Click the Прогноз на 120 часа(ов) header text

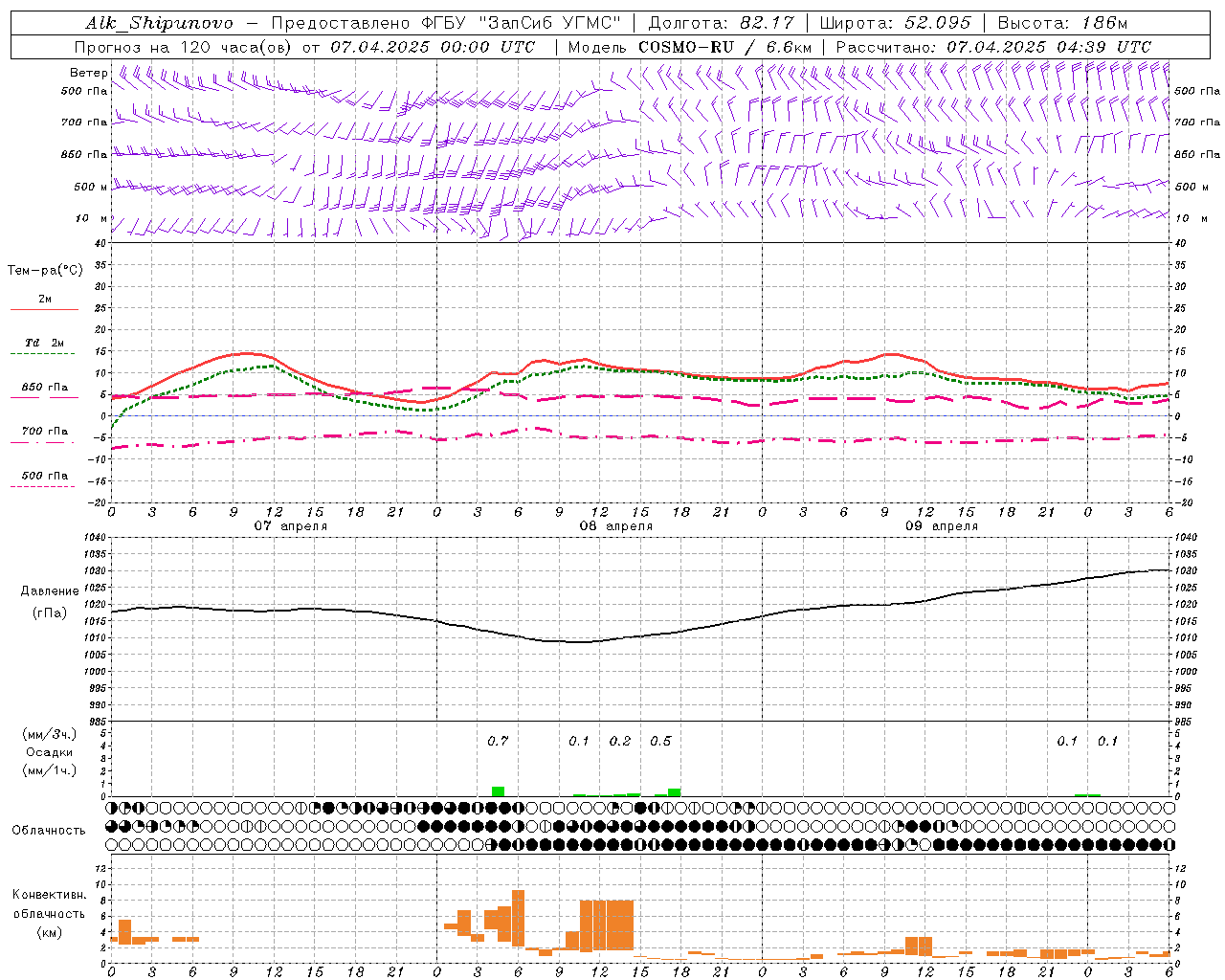pos(185,47)
